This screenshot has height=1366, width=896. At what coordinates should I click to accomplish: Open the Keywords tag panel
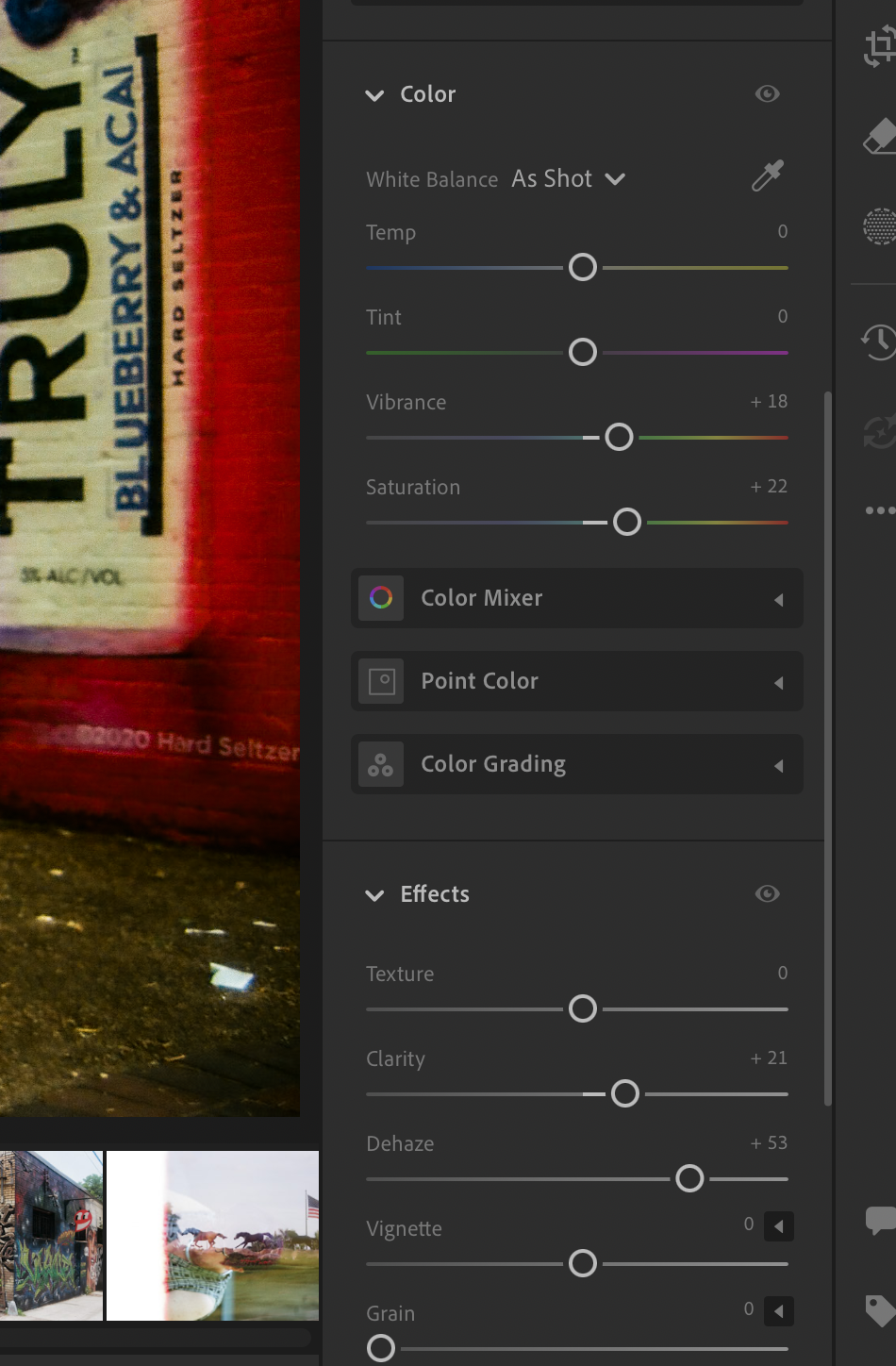coord(879,1310)
